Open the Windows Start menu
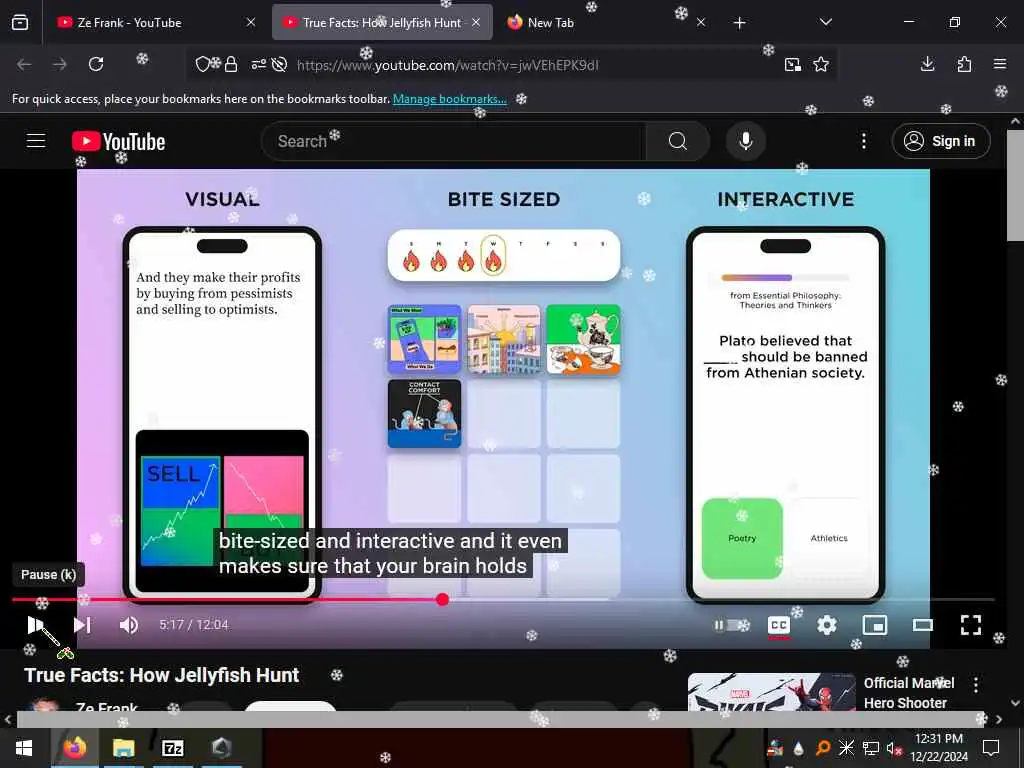Viewport: 1024px width, 768px height. (24, 748)
